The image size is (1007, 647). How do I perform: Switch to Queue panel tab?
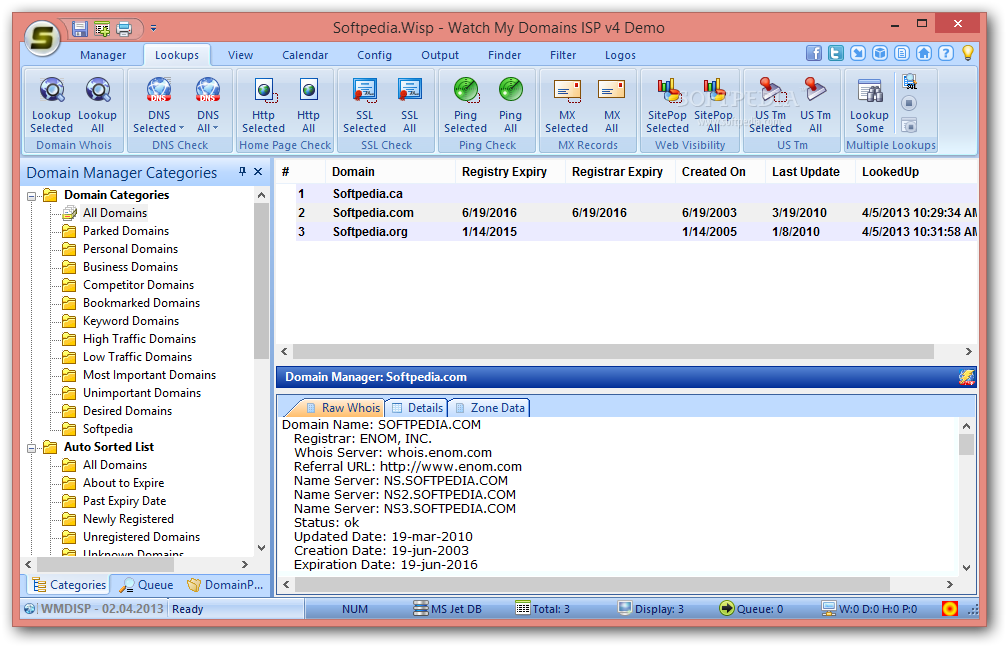[x=147, y=585]
